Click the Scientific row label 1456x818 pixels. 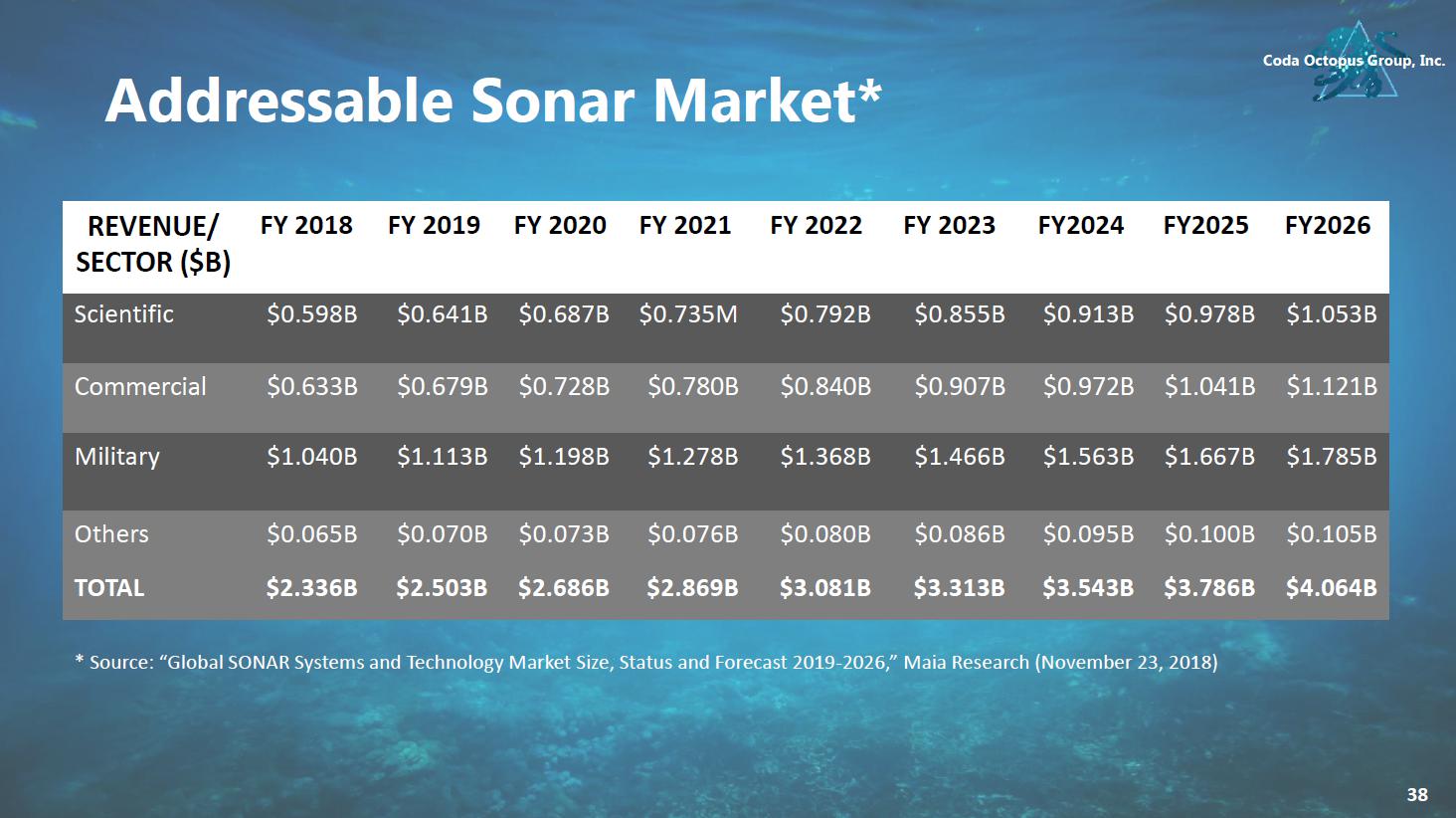click(124, 314)
